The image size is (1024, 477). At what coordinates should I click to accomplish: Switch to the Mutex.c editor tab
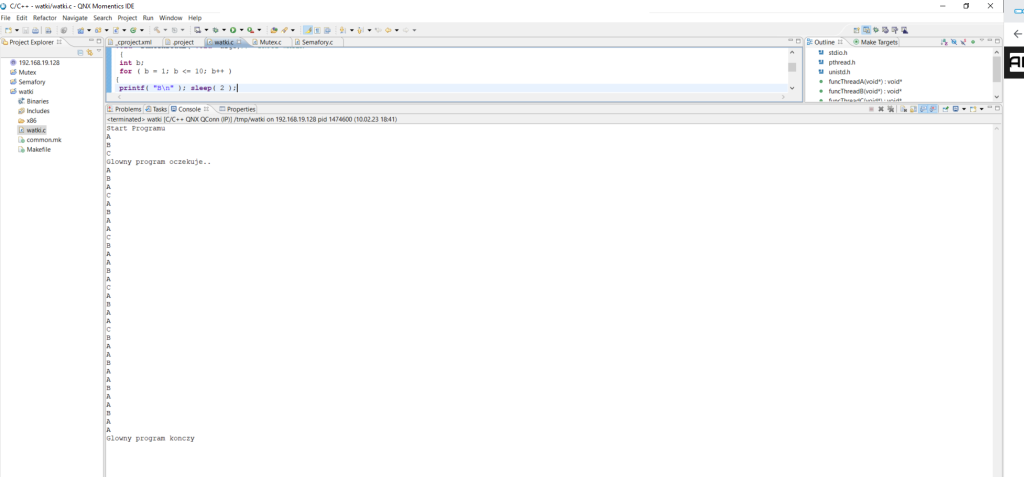click(269, 43)
